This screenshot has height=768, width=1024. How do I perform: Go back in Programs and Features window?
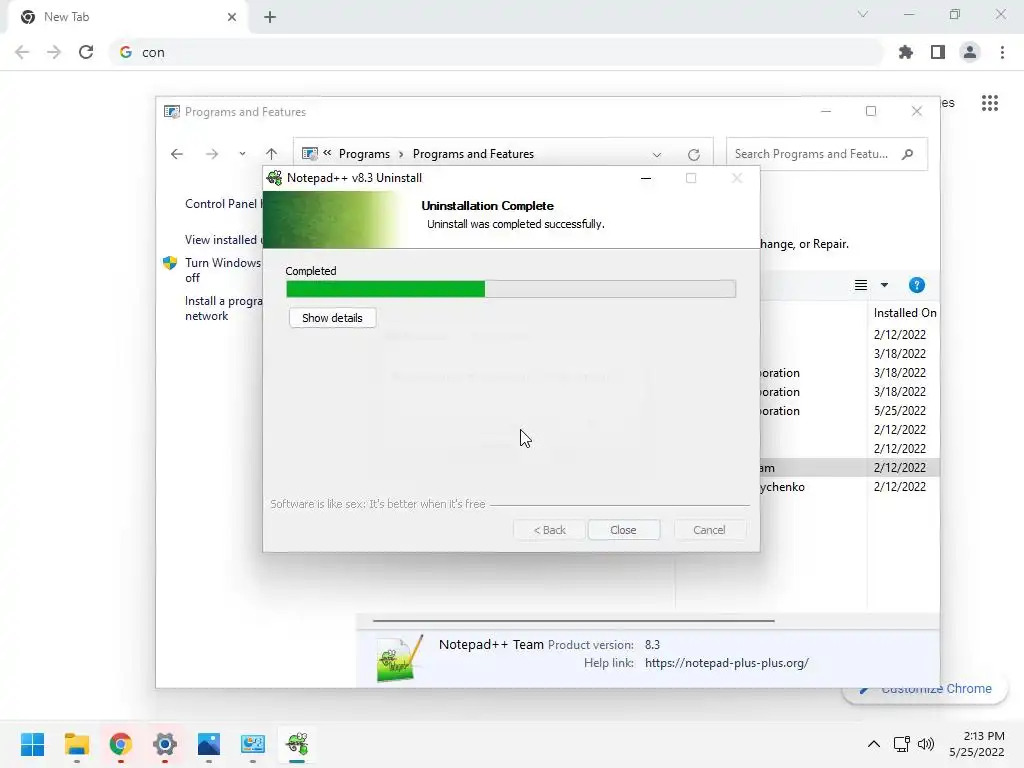(177, 154)
